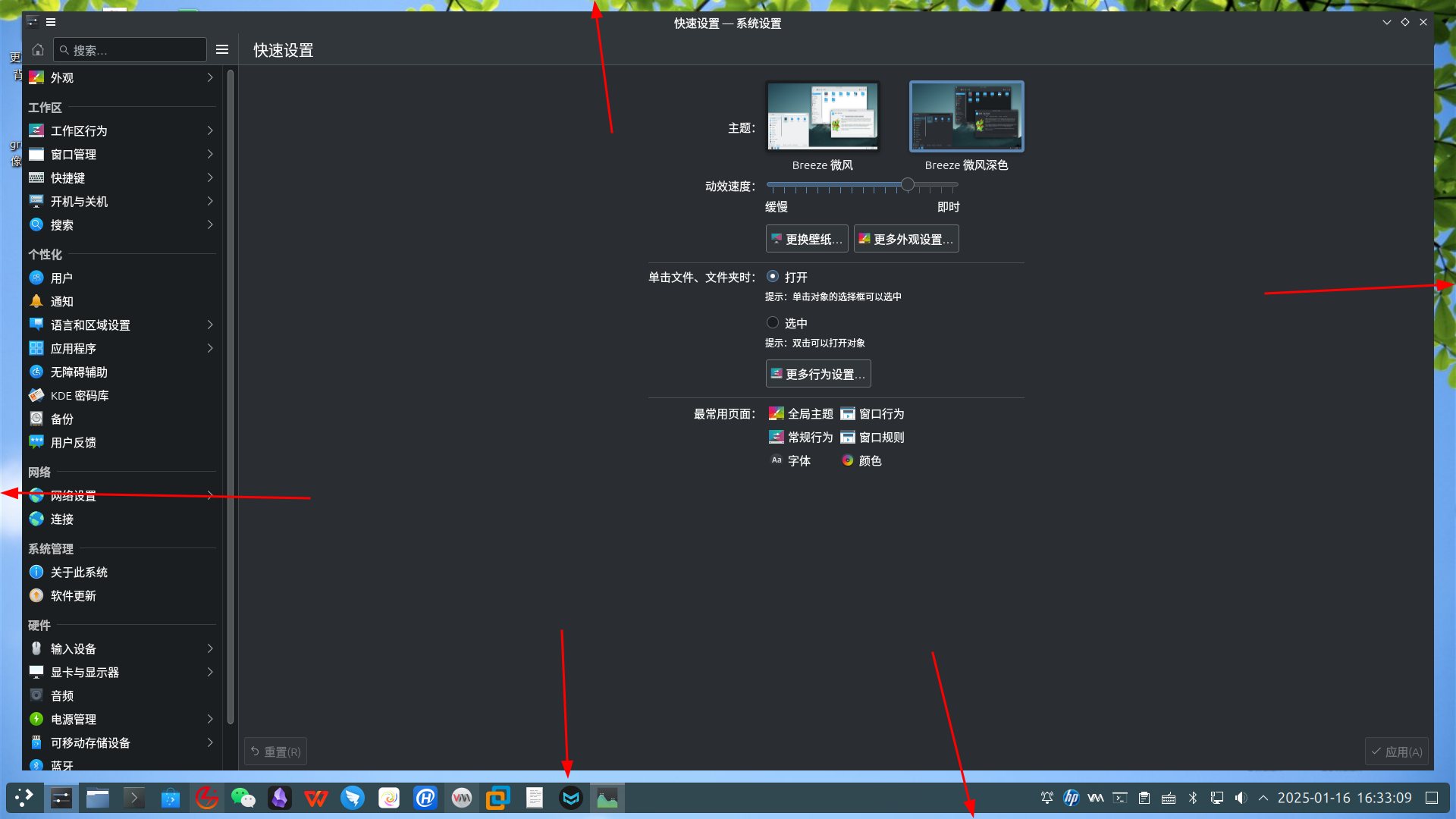Screen dimensions: 1456x819
Task: Expand the 工作区行为 category
Action: (x=122, y=131)
